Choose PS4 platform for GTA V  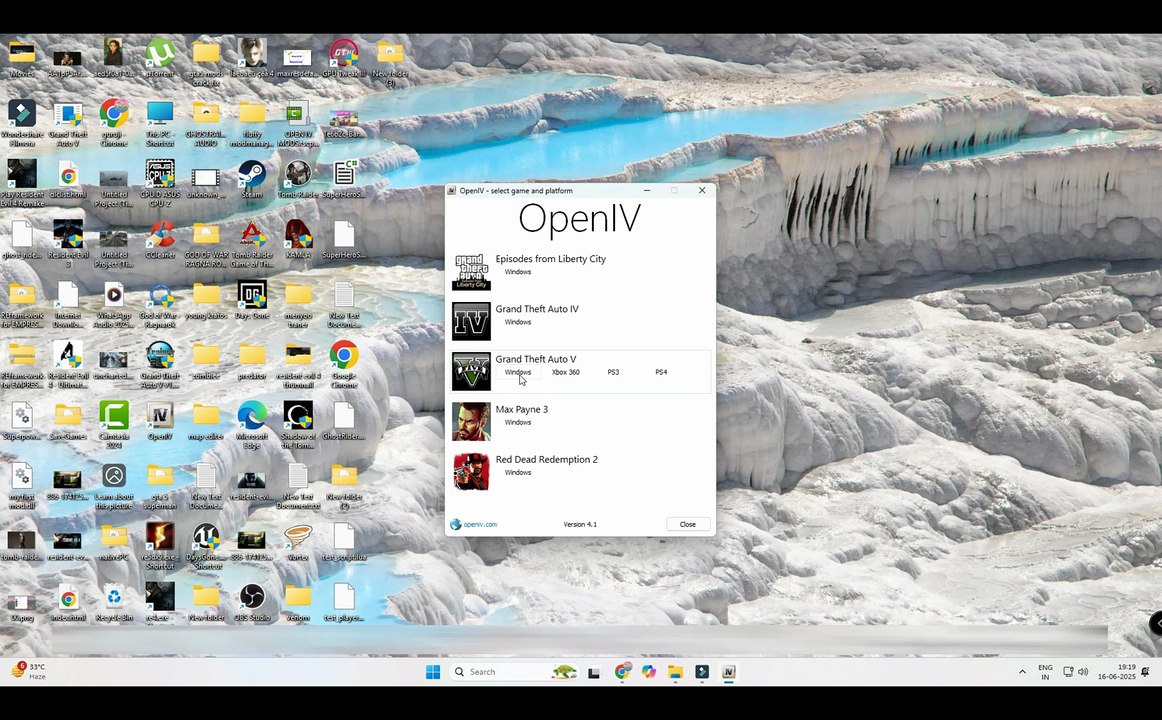point(661,373)
